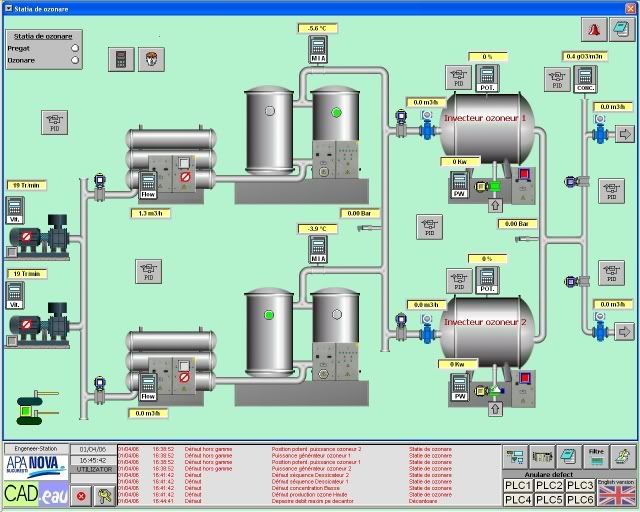Click the 0.00 Bar value near the dryer outlet
This screenshot has width=640, height=512.
[x=360, y=214]
